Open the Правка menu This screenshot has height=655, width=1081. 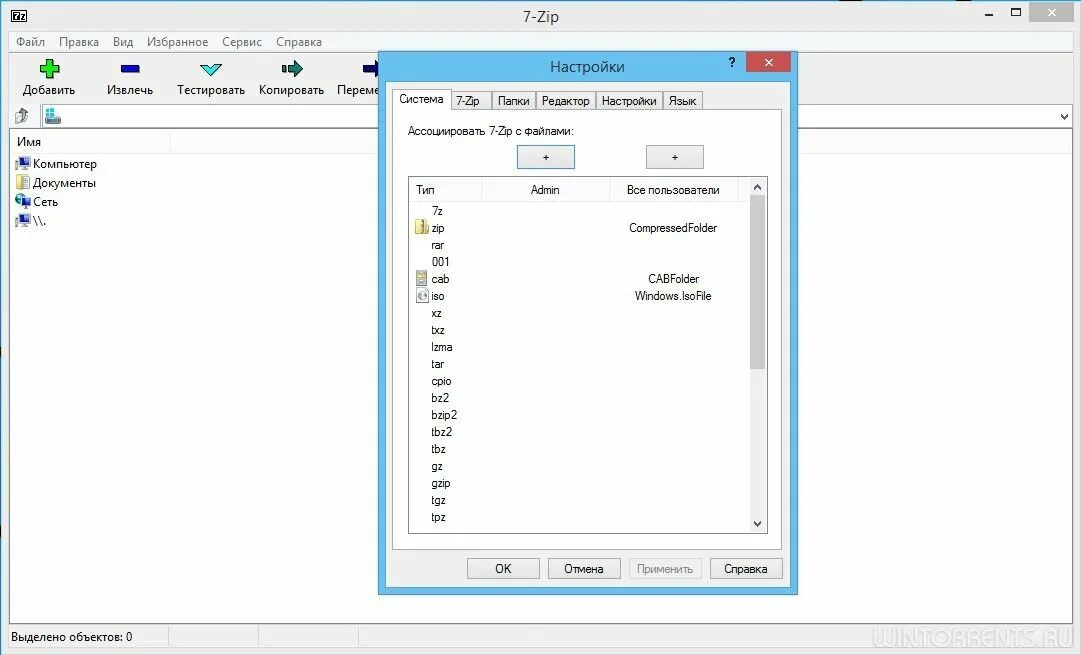tap(79, 41)
